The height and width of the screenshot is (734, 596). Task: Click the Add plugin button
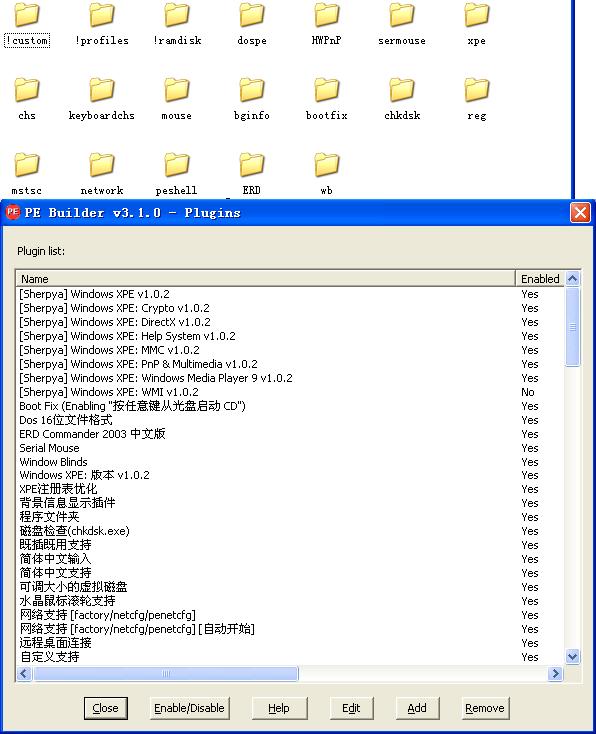tap(417, 708)
